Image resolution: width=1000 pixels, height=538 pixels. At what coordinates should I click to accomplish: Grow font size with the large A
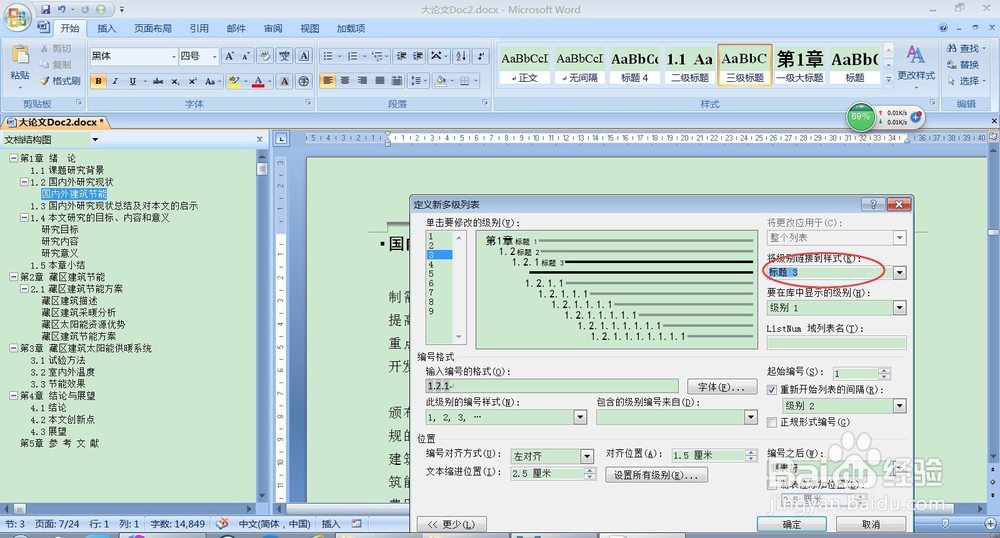229,56
